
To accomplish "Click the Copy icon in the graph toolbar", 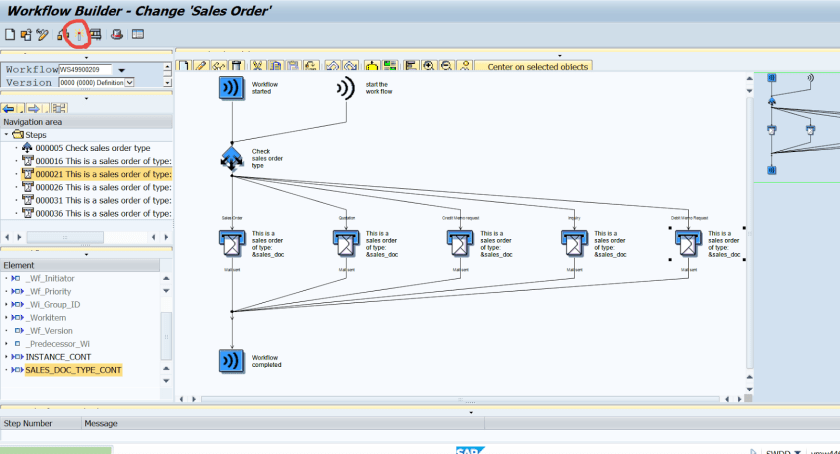I will 275,66.
